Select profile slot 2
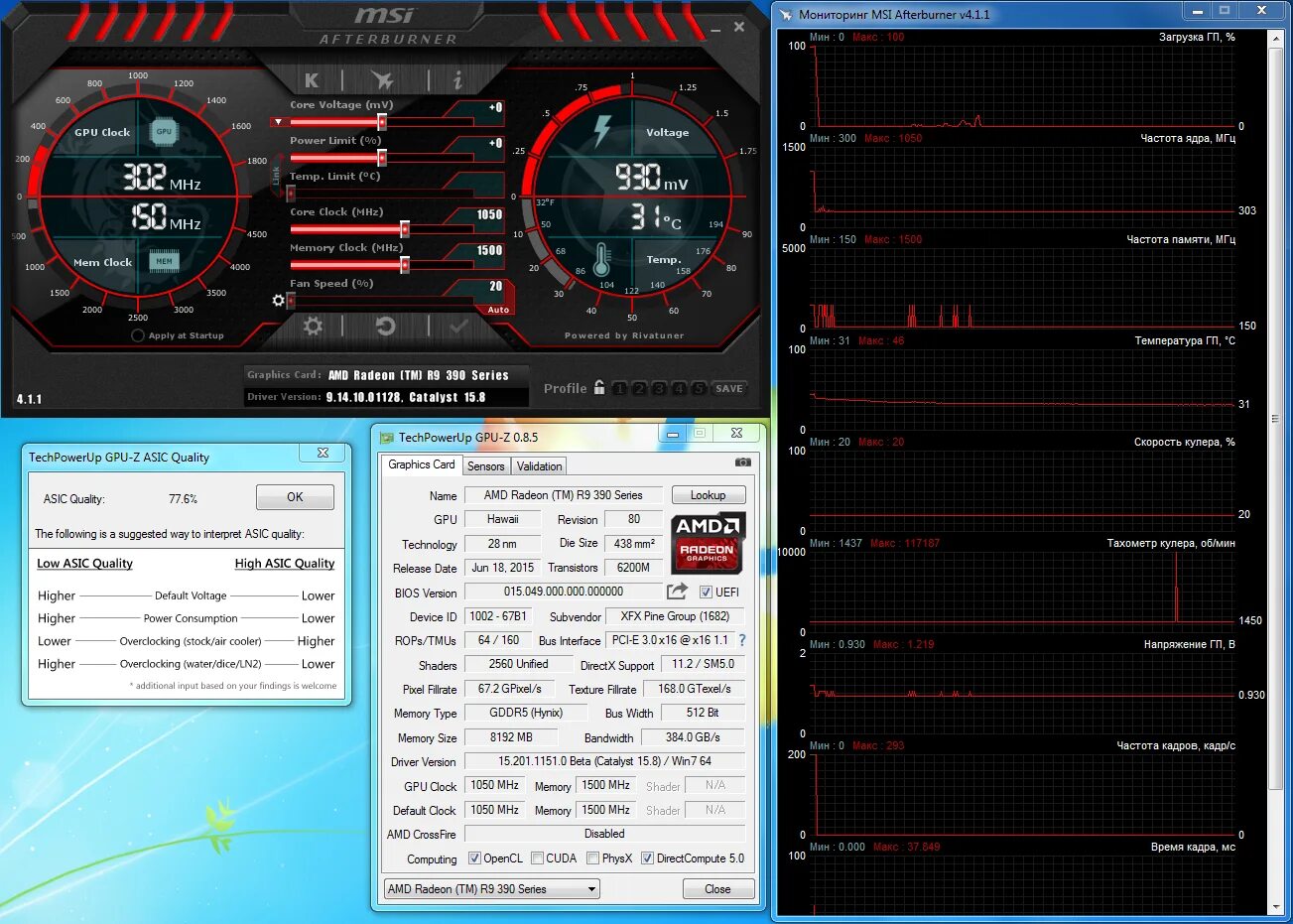The image size is (1293, 924). point(639,388)
